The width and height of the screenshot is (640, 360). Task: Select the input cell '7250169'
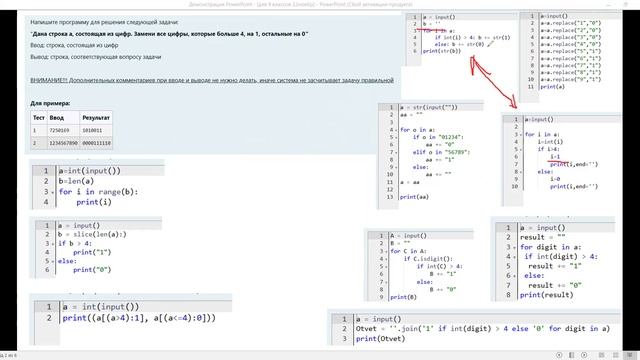[59, 131]
